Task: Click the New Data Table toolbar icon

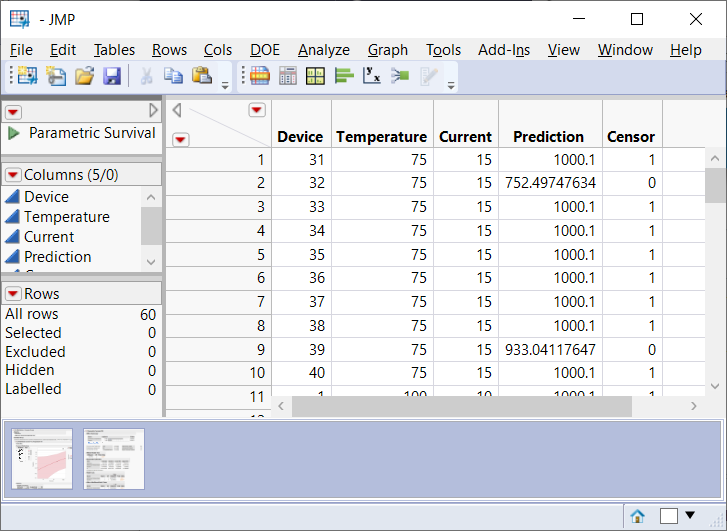Action: pos(27,76)
